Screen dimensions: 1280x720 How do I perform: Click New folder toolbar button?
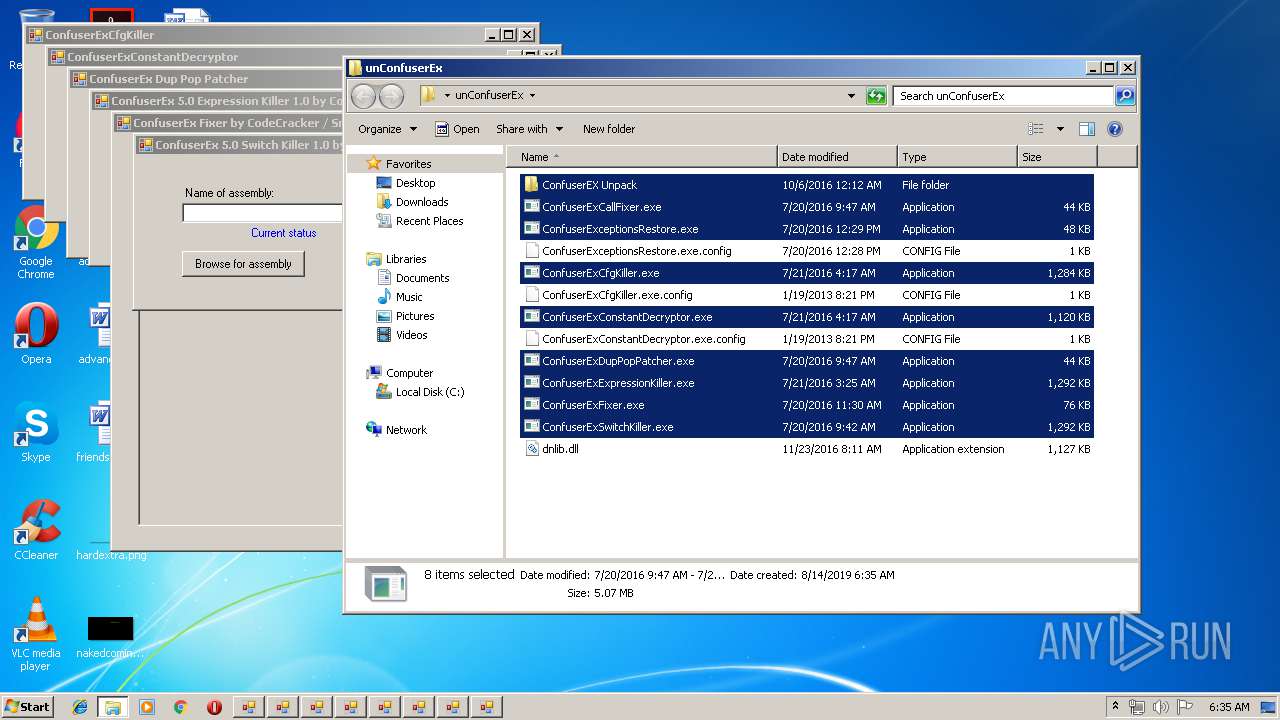[609, 129]
